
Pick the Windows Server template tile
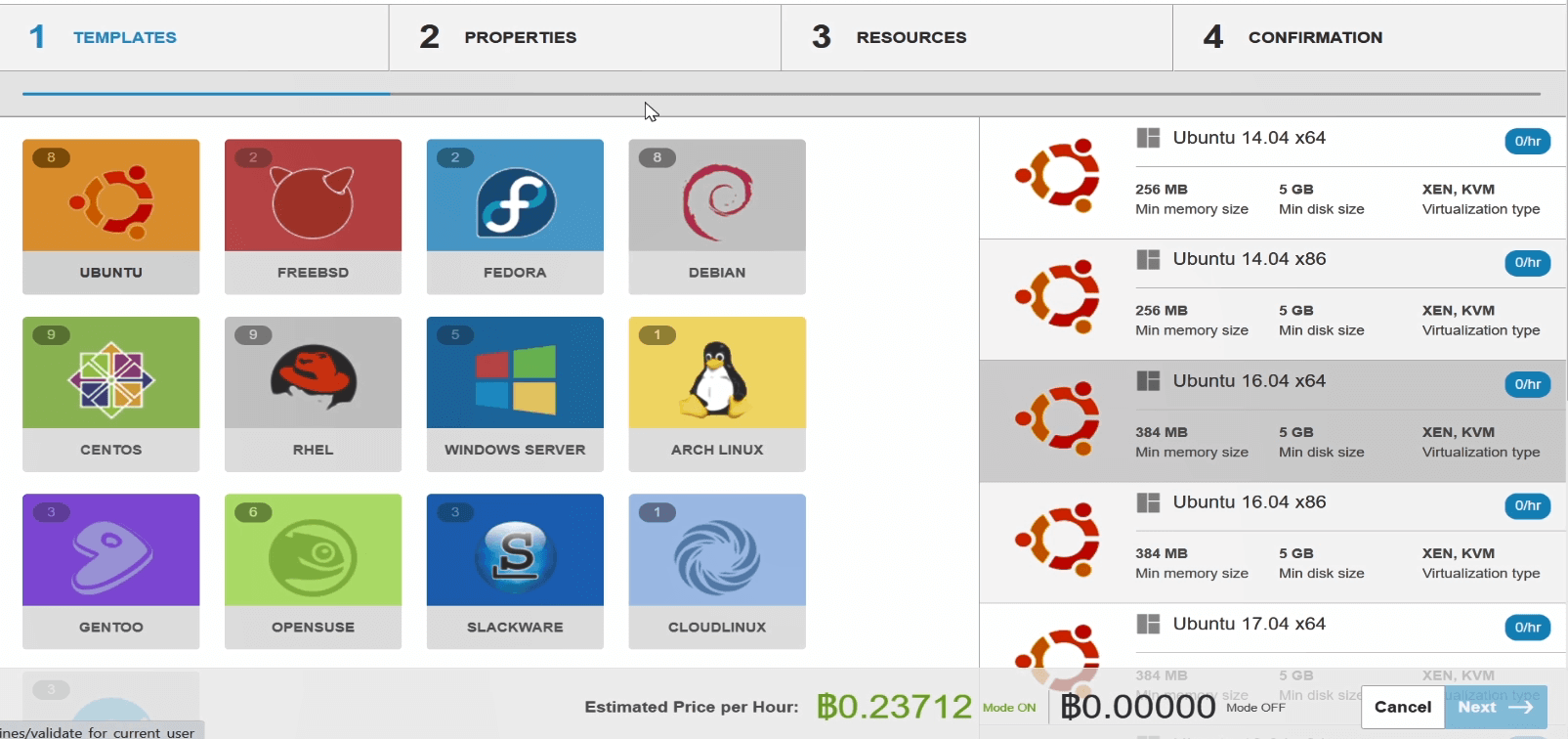[x=515, y=394]
